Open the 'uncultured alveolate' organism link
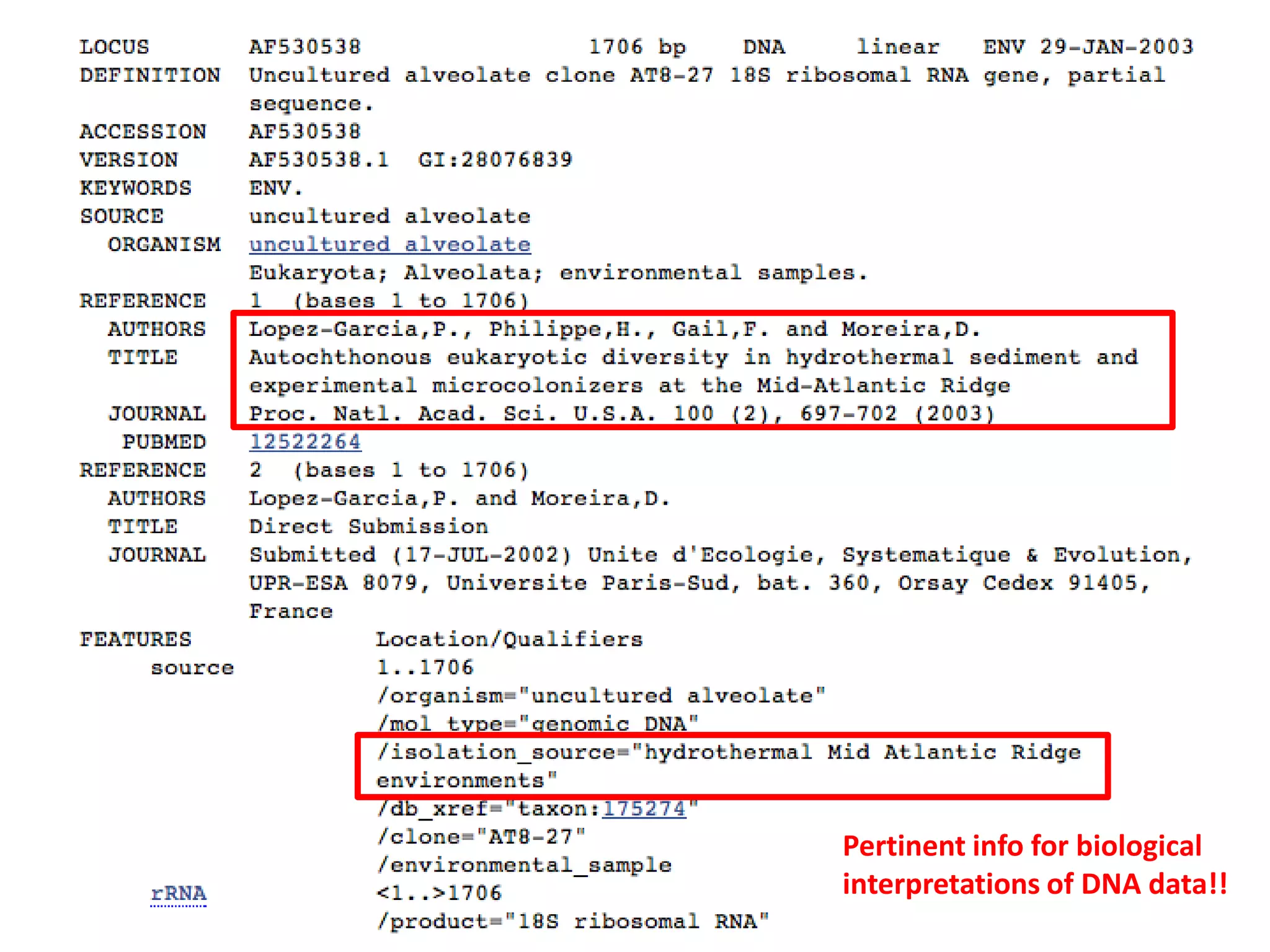 pyautogui.click(x=389, y=244)
